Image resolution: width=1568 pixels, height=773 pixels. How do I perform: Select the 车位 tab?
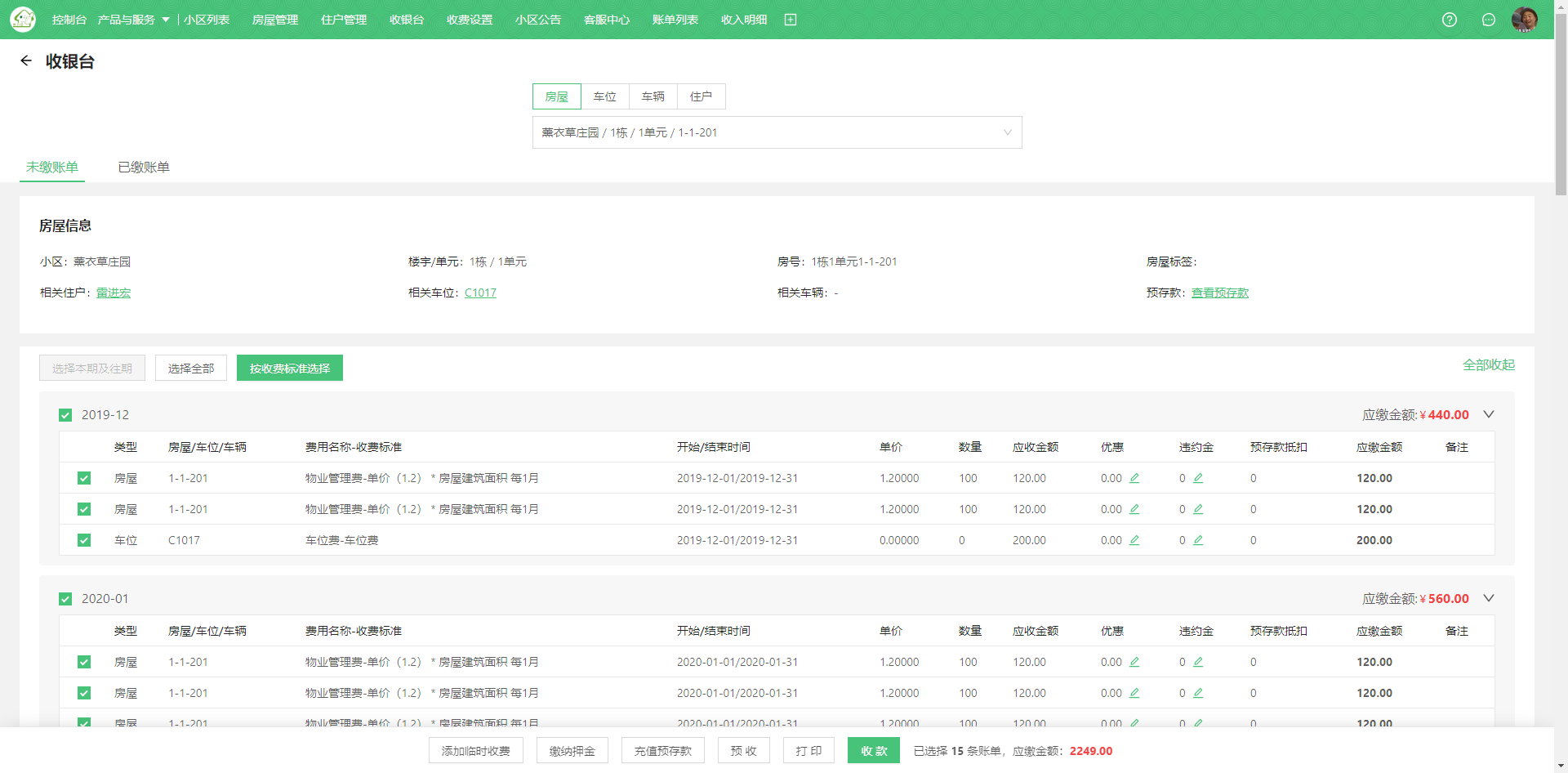[x=604, y=96]
